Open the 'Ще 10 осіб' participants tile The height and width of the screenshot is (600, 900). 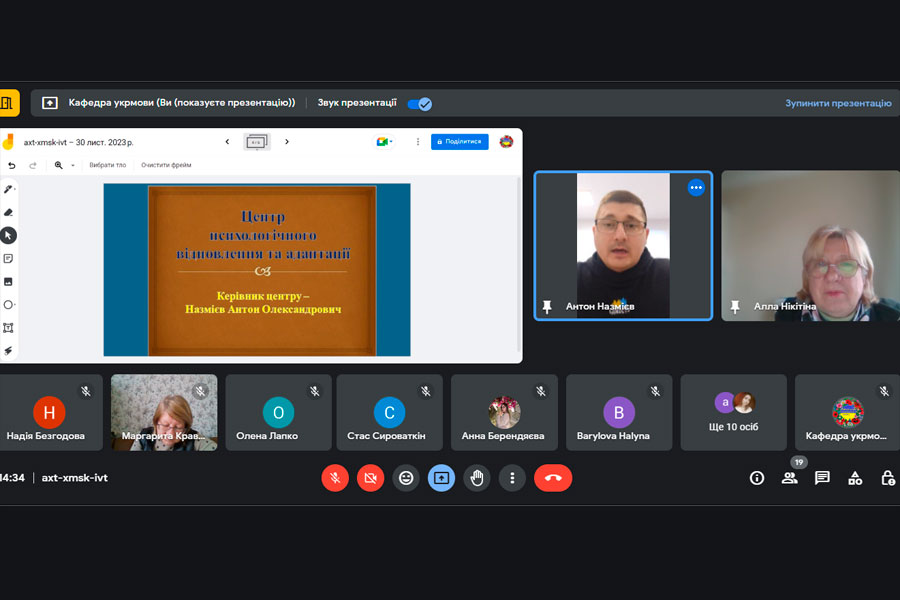click(734, 412)
